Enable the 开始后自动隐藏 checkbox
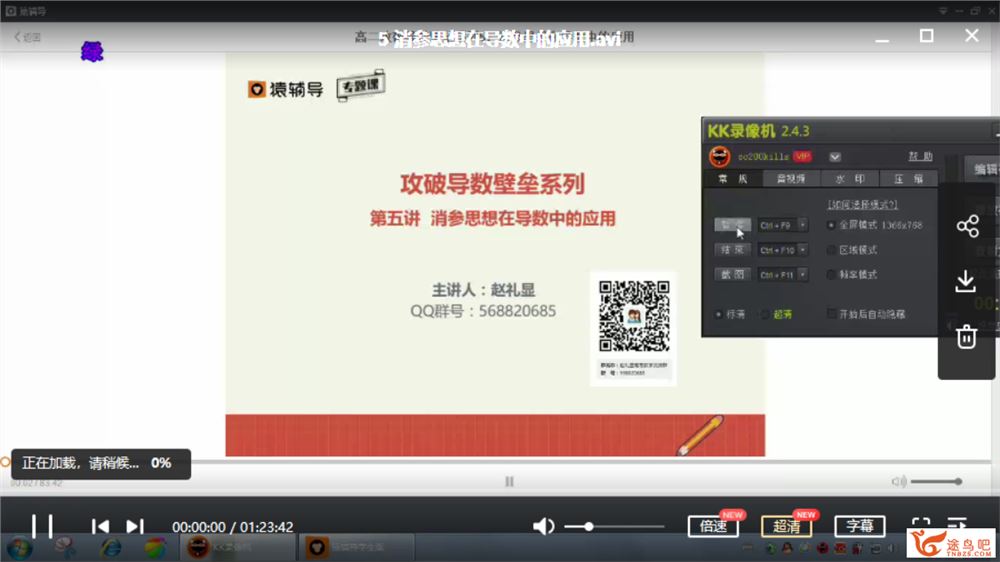This screenshot has width=1000, height=562. pyautogui.click(x=831, y=314)
